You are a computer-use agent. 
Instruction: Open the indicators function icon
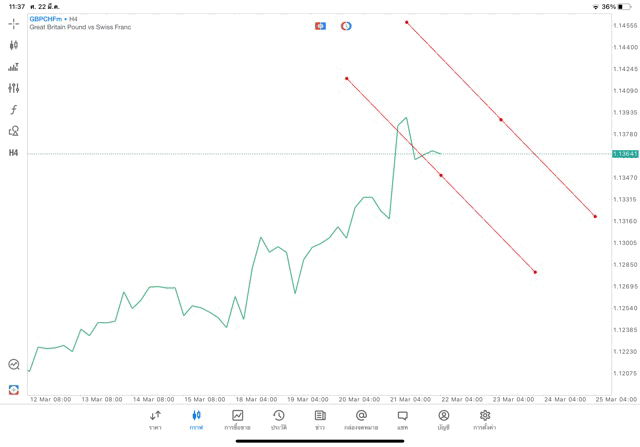[14, 109]
